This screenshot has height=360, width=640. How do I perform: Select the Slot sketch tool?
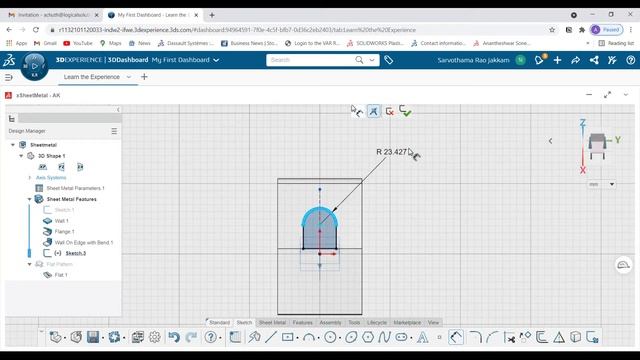click(401, 337)
